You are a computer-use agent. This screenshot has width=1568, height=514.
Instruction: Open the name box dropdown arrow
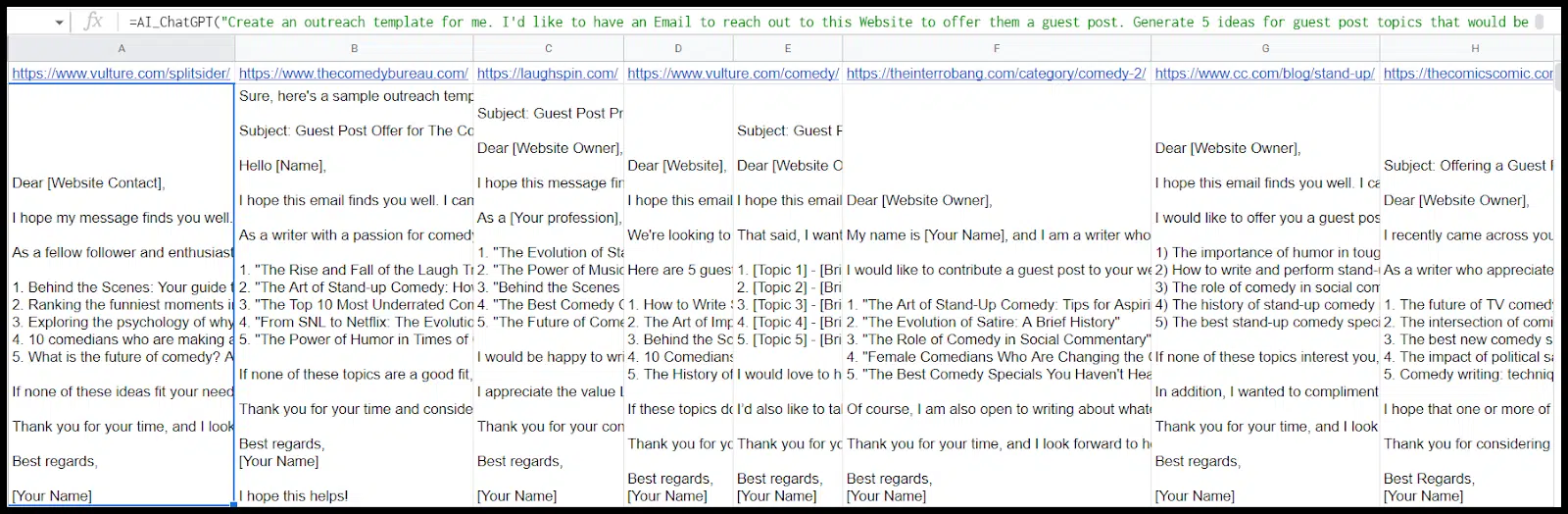click(x=60, y=22)
